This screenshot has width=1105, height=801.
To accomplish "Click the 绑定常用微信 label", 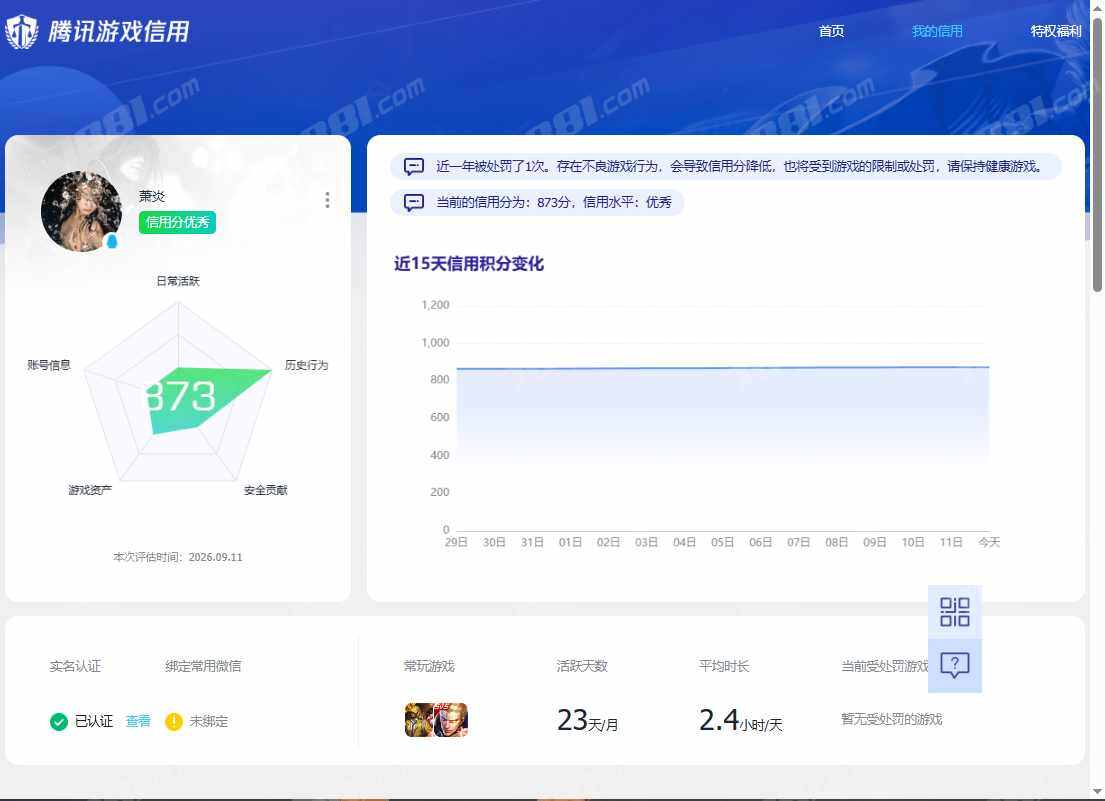I will 203,666.
